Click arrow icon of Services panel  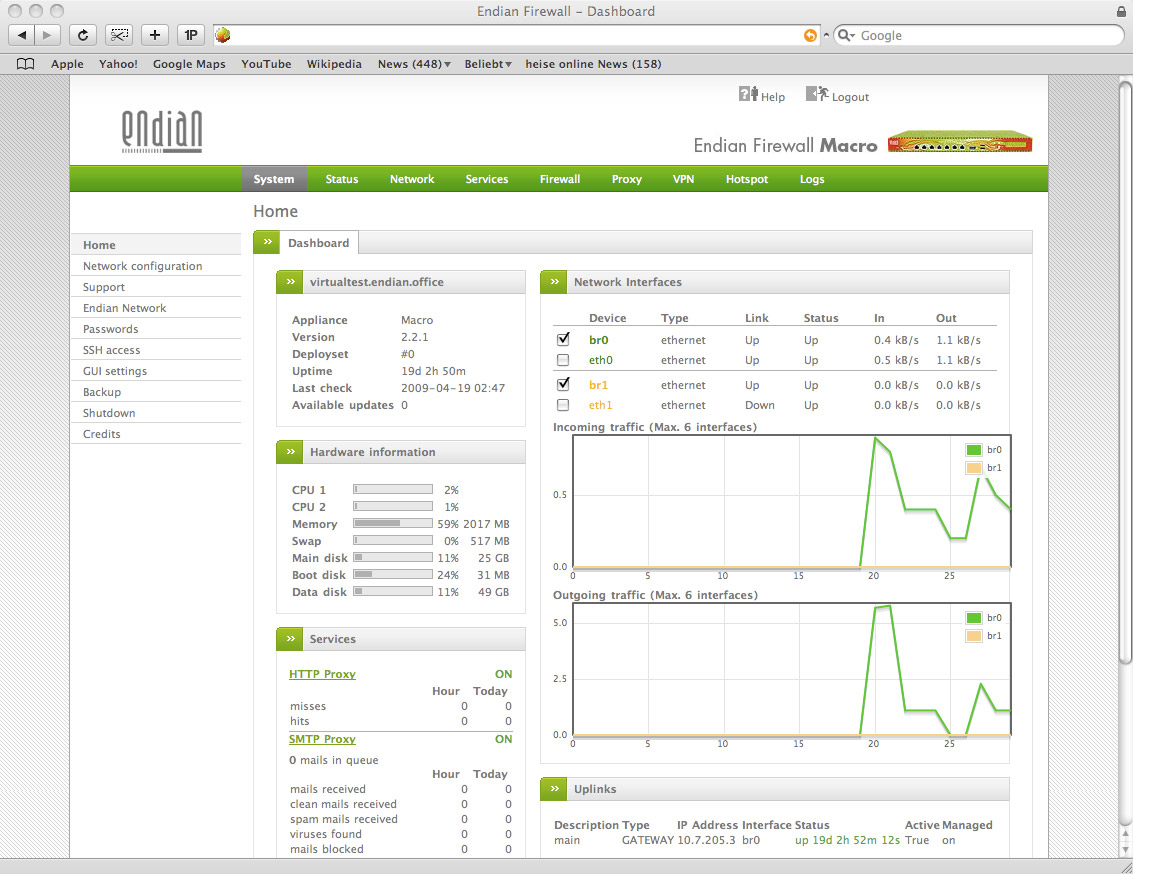coord(290,639)
